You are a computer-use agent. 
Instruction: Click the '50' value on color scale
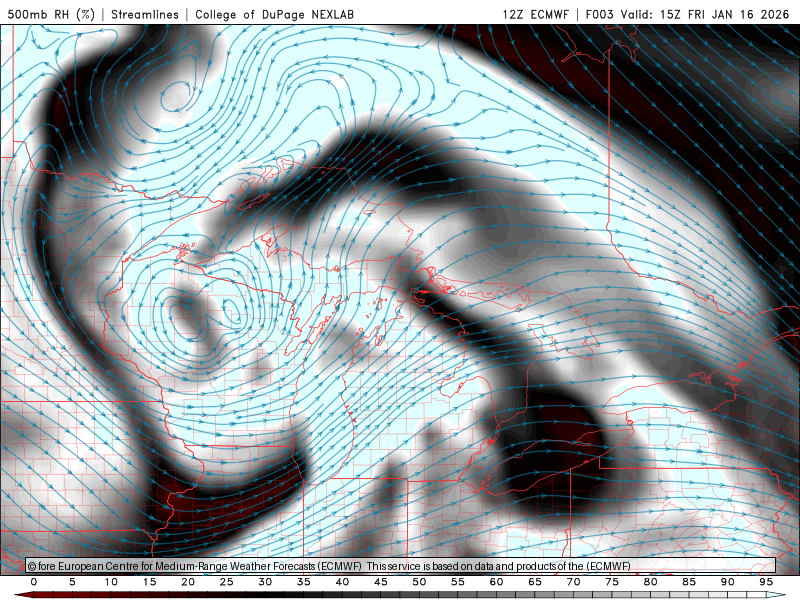419,582
